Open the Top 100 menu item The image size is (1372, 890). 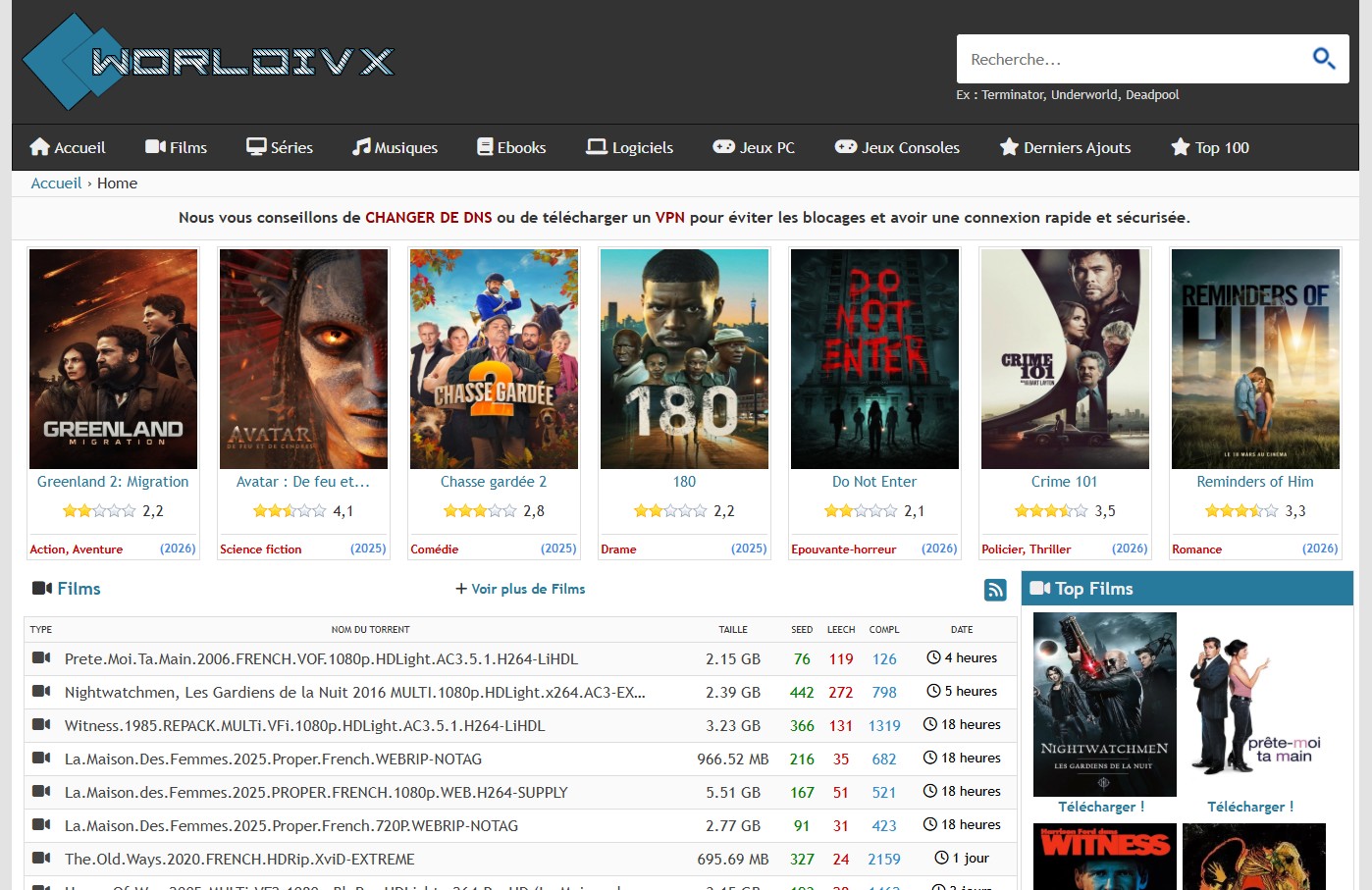pos(1210,147)
